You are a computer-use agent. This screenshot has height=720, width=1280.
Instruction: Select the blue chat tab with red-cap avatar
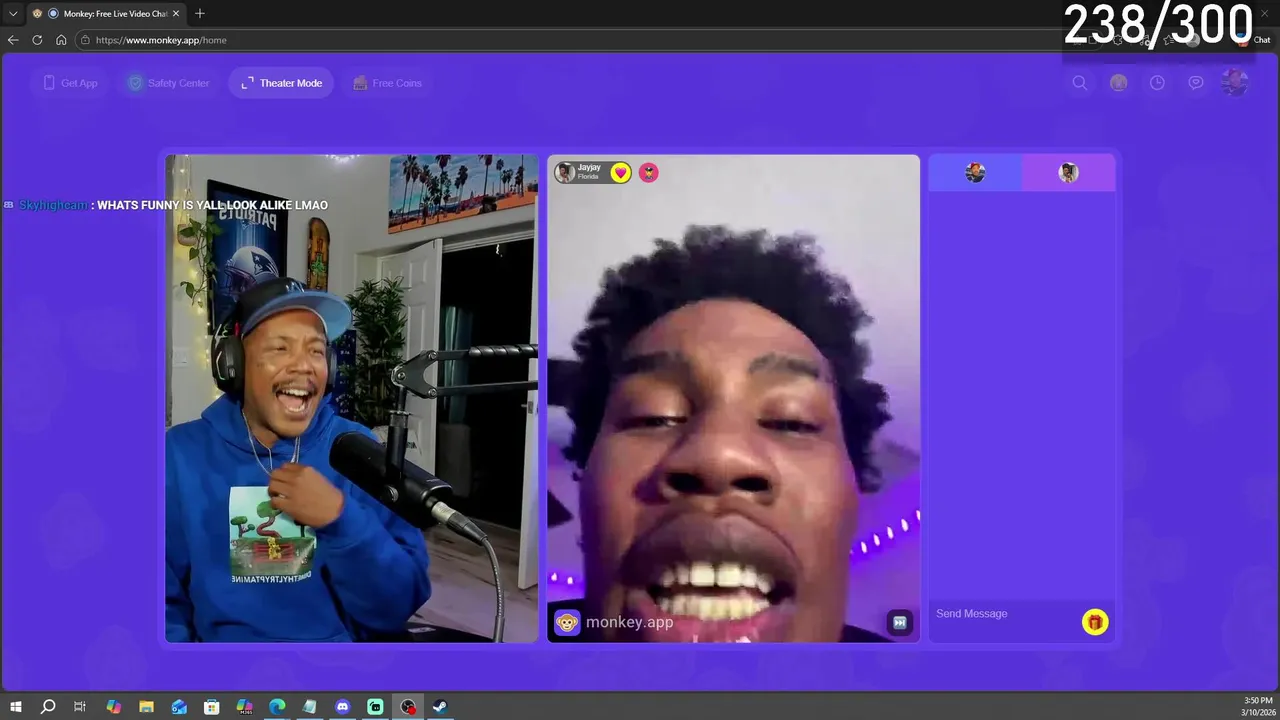975,173
